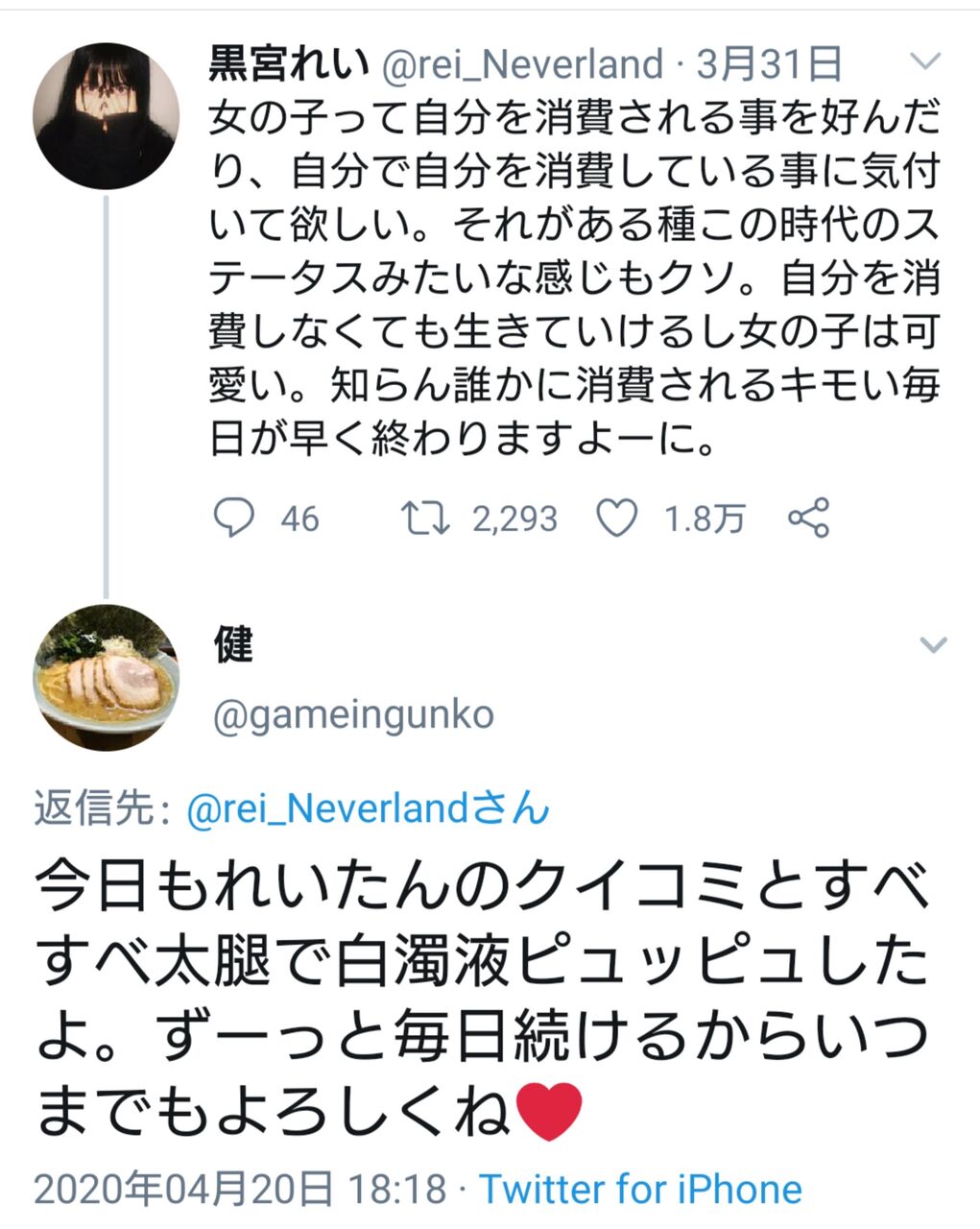Open the first tweet's down-chevron menu
980x1229 pixels.
(925, 63)
